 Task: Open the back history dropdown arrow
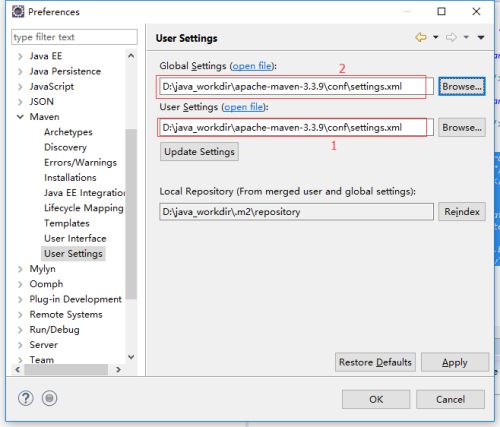click(436, 37)
